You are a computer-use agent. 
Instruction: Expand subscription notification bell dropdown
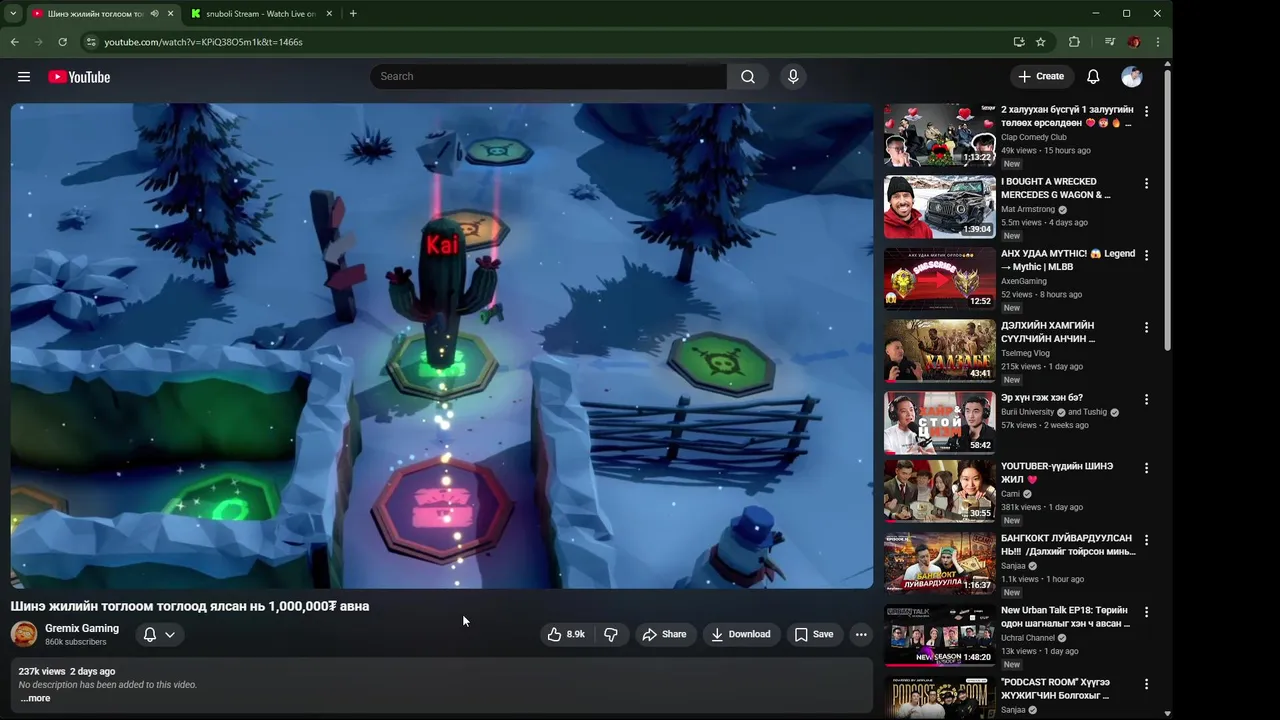point(159,634)
